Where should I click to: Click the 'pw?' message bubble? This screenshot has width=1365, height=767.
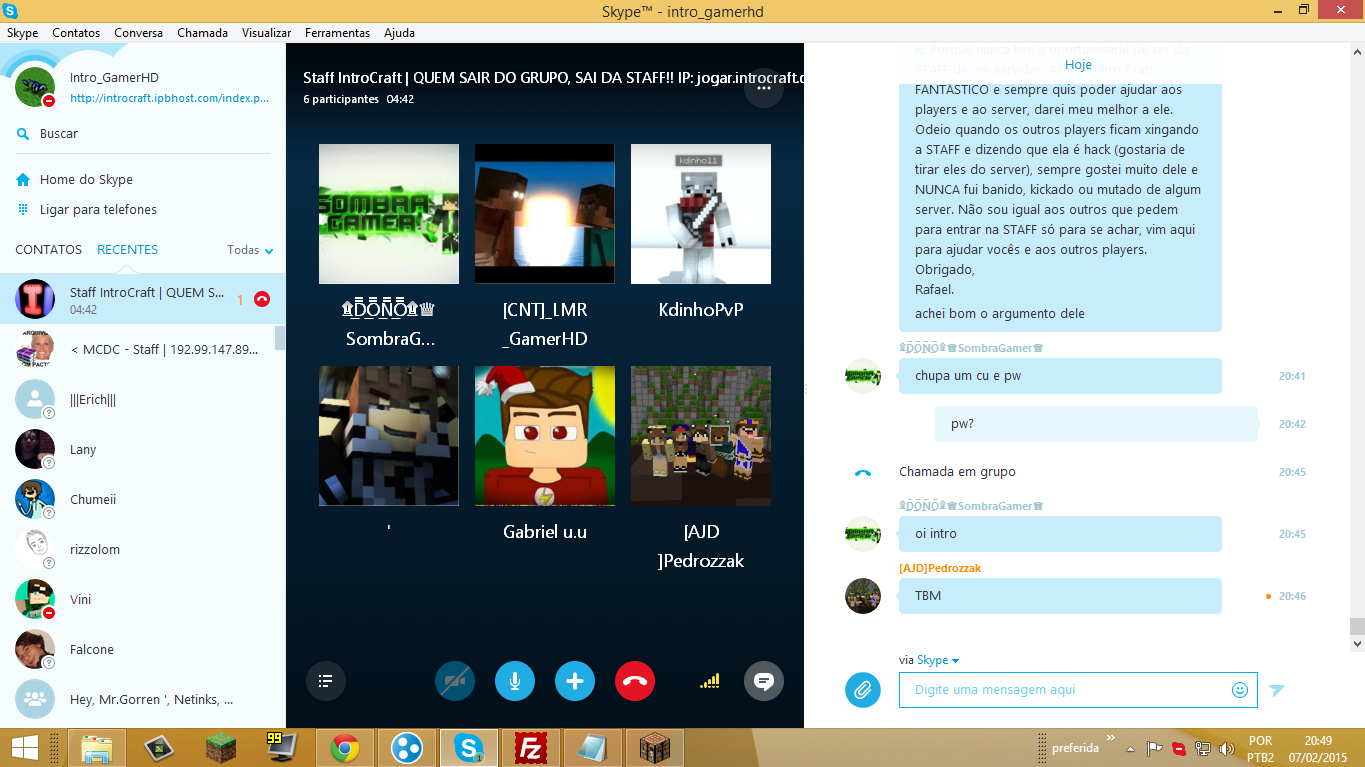tap(1096, 424)
